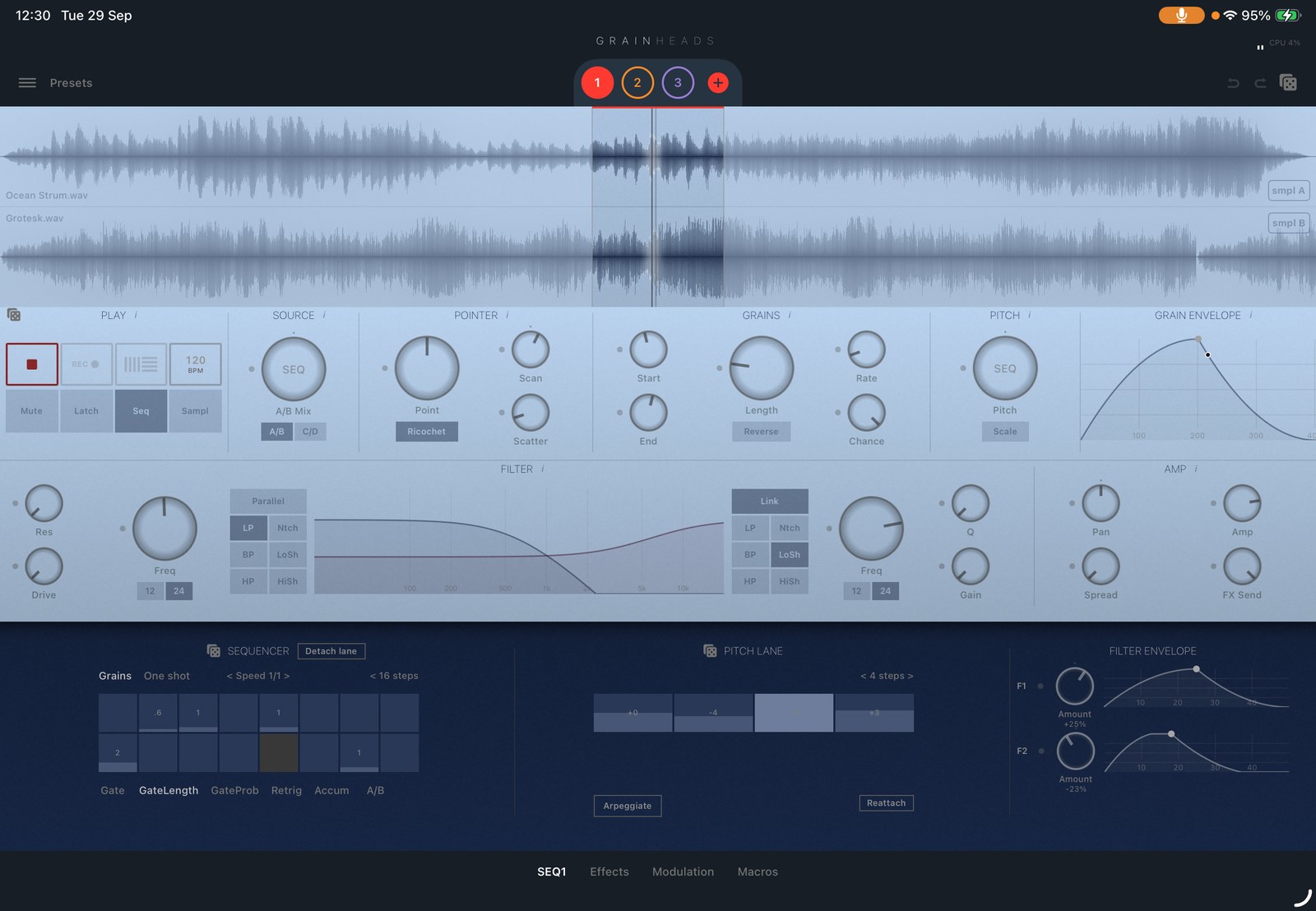Click the redo arrow icon
This screenshot has width=1316, height=911.
click(1259, 83)
